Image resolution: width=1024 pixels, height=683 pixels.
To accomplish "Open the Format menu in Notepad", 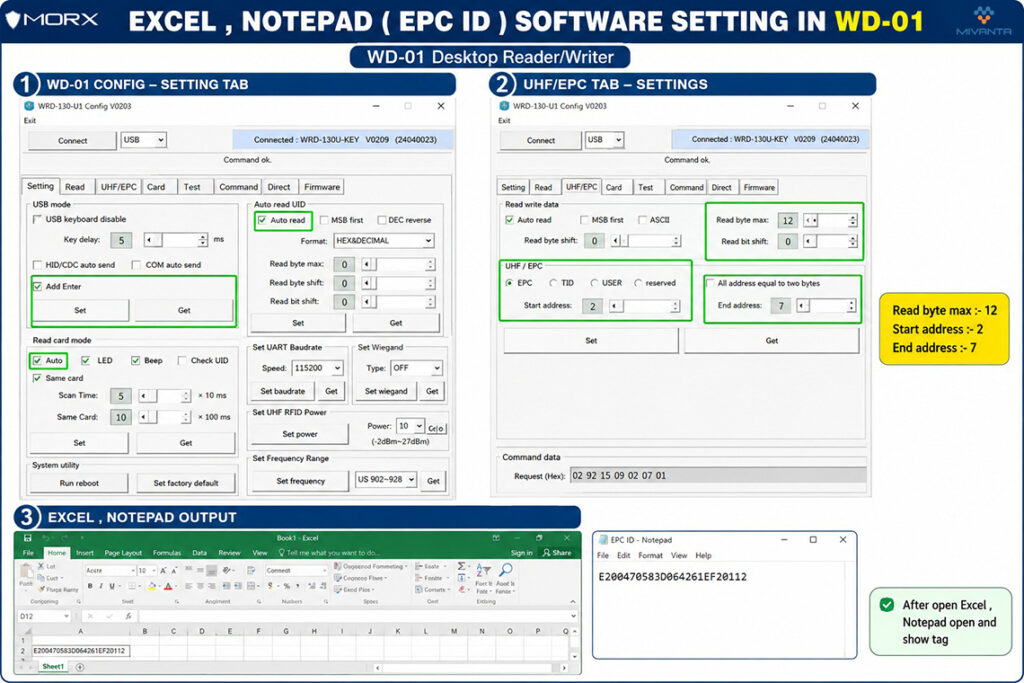I will tap(650, 555).
